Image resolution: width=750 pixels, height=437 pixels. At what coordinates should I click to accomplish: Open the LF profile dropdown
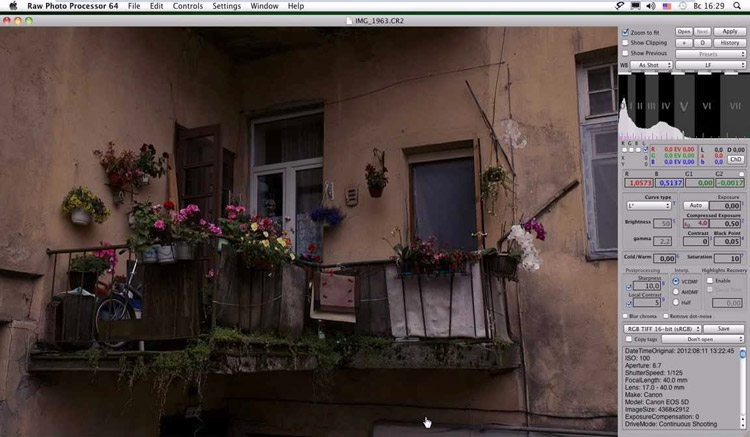pyautogui.click(x=710, y=65)
